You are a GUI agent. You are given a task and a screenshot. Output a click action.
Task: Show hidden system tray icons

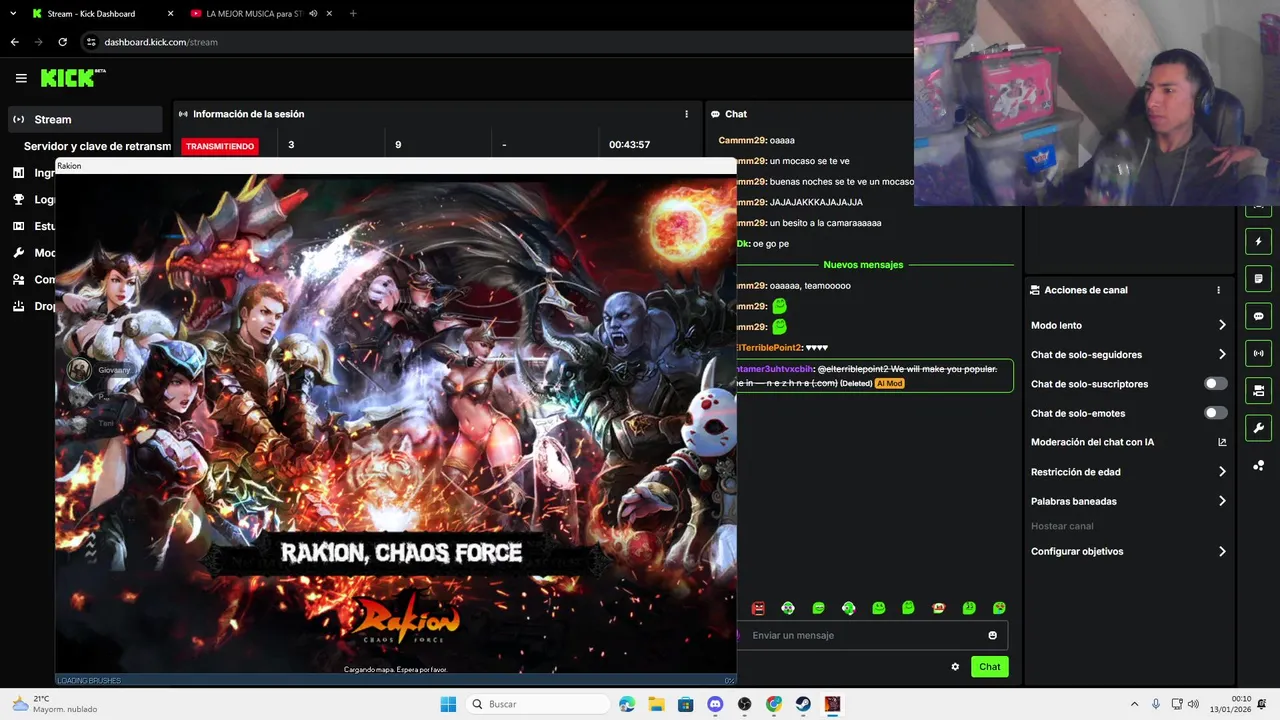pos(1134,704)
